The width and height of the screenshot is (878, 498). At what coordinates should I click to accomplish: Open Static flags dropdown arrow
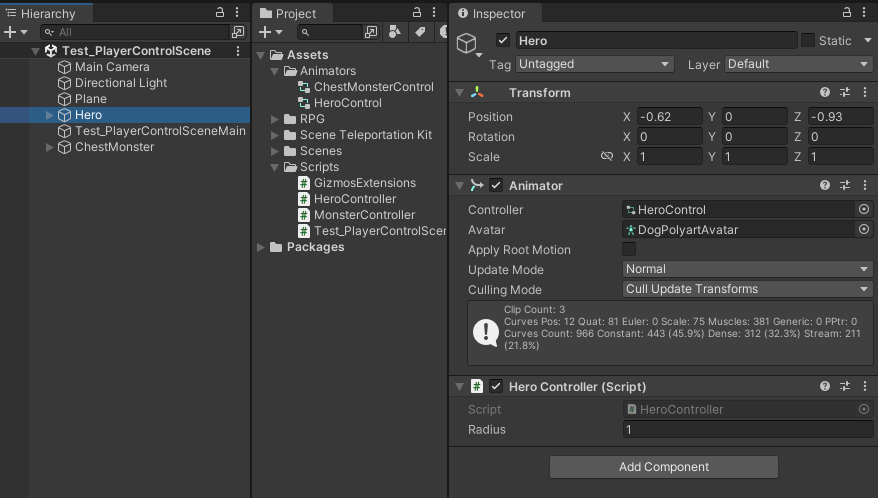point(868,40)
